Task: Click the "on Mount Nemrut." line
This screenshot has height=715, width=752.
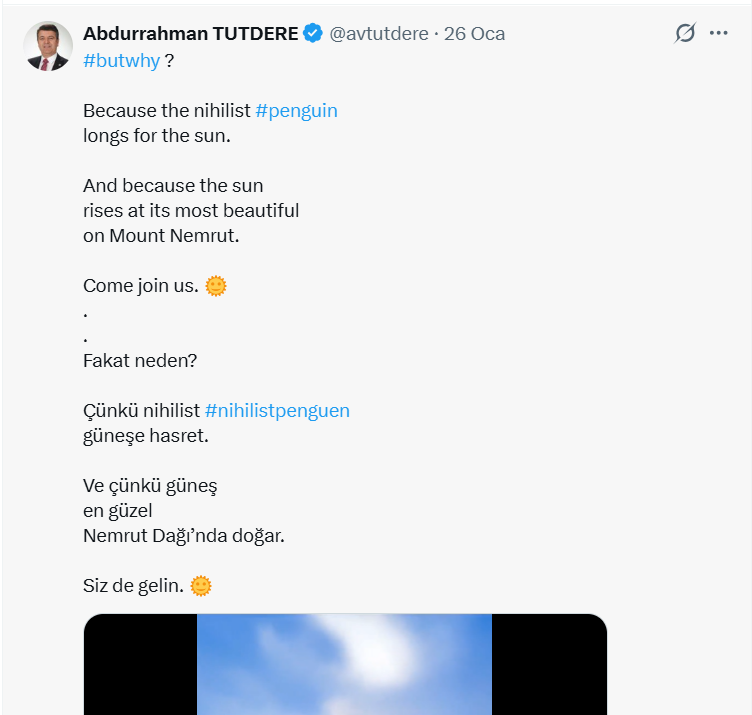Action: coord(161,236)
